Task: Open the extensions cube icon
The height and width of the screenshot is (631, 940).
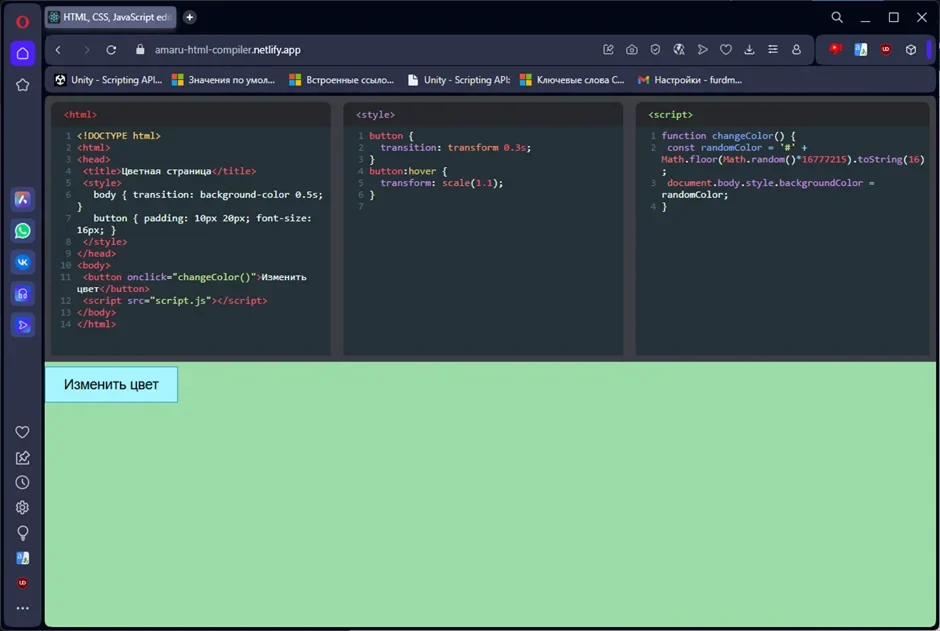Action: click(x=911, y=50)
